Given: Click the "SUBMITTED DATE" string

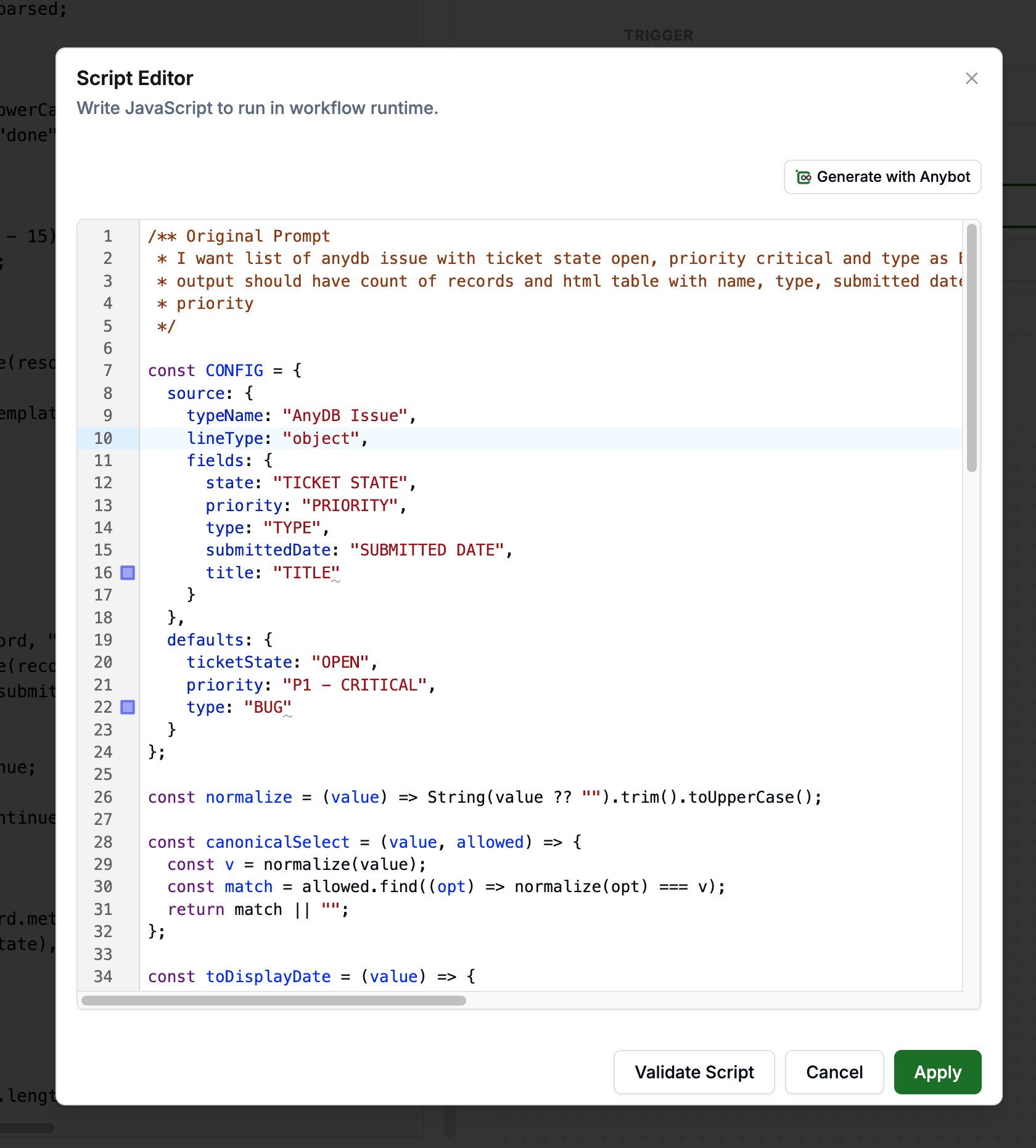Looking at the screenshot, I should coord(427,550).
